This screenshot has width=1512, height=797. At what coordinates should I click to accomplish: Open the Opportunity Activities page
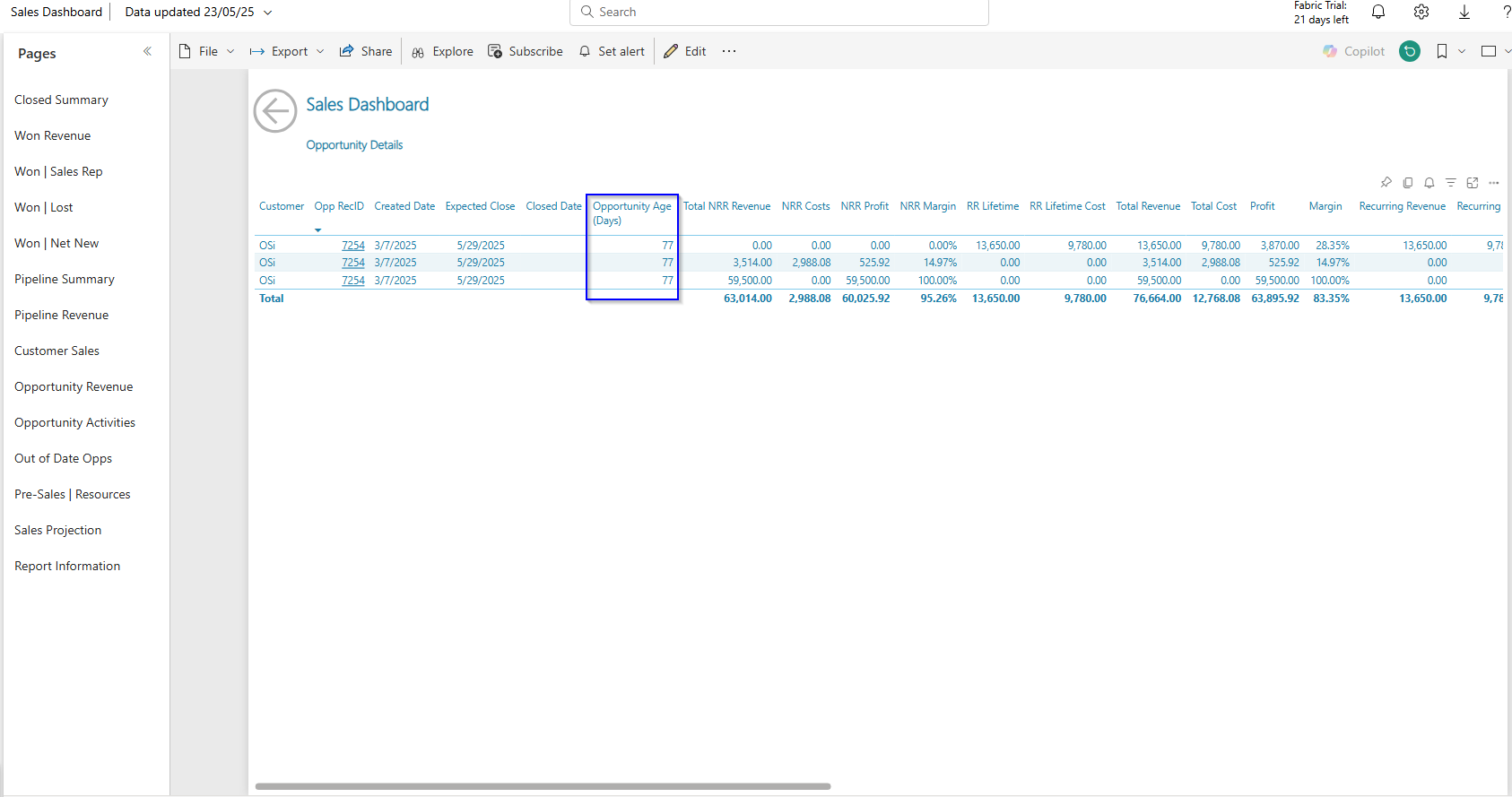(74, 422)
